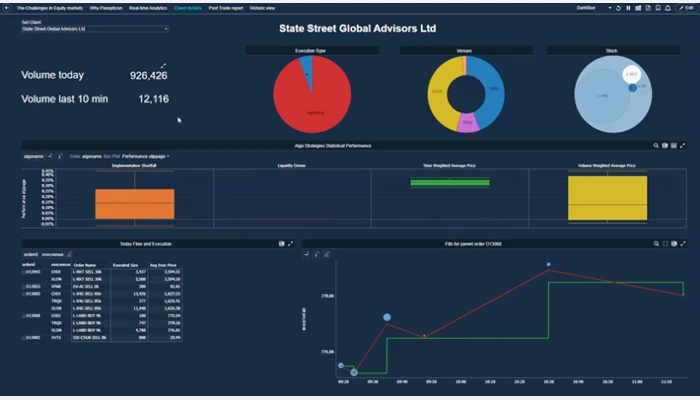Click the Order Name column header
The image size is (700, 400).
tap(85, 265)
